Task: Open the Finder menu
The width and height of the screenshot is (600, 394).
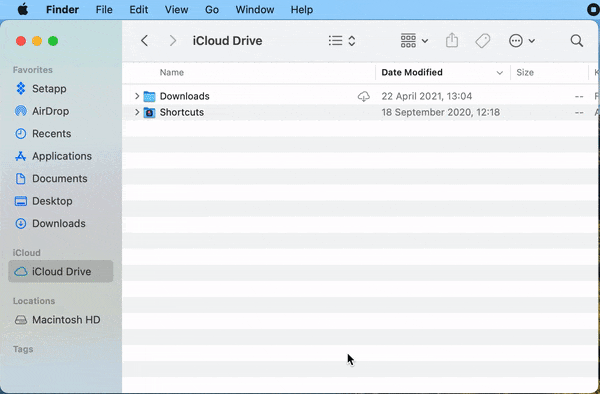Action: pos(62,10)
